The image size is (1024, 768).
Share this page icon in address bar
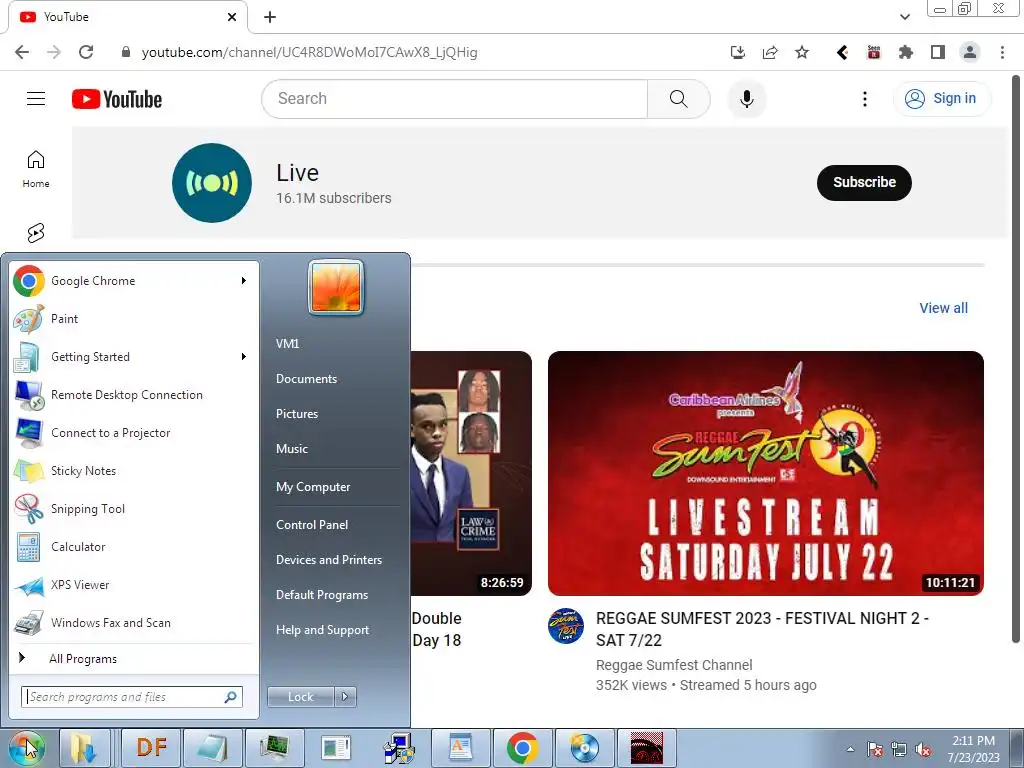770,52
